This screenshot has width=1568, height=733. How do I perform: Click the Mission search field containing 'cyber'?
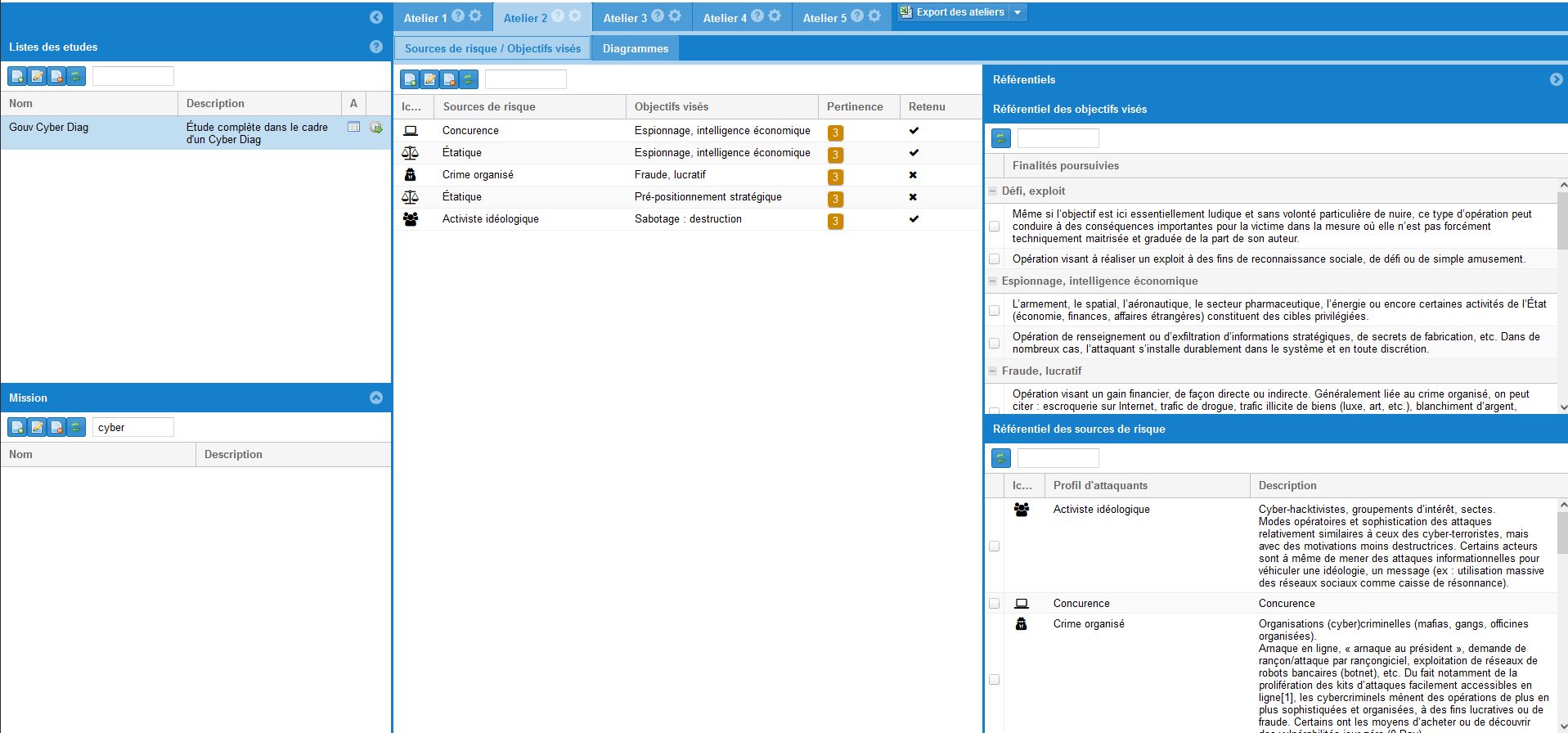point(133,427)
